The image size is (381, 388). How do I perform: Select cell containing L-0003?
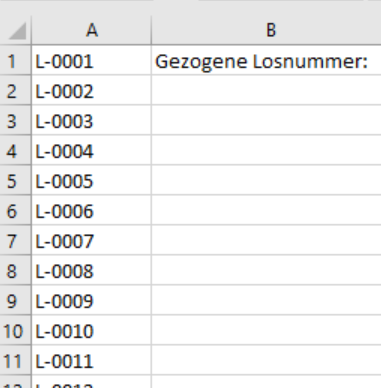[x=92, y=120]
